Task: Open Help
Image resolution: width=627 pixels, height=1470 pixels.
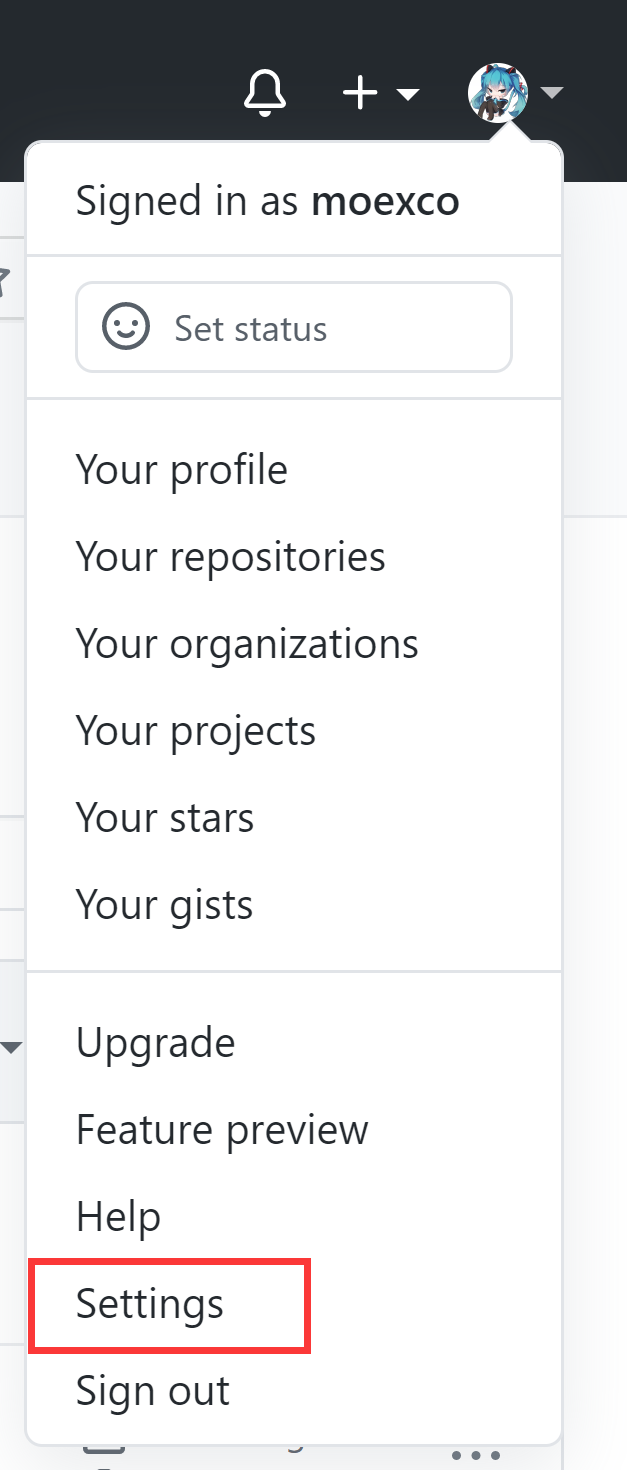Action: click(118, 1216)
